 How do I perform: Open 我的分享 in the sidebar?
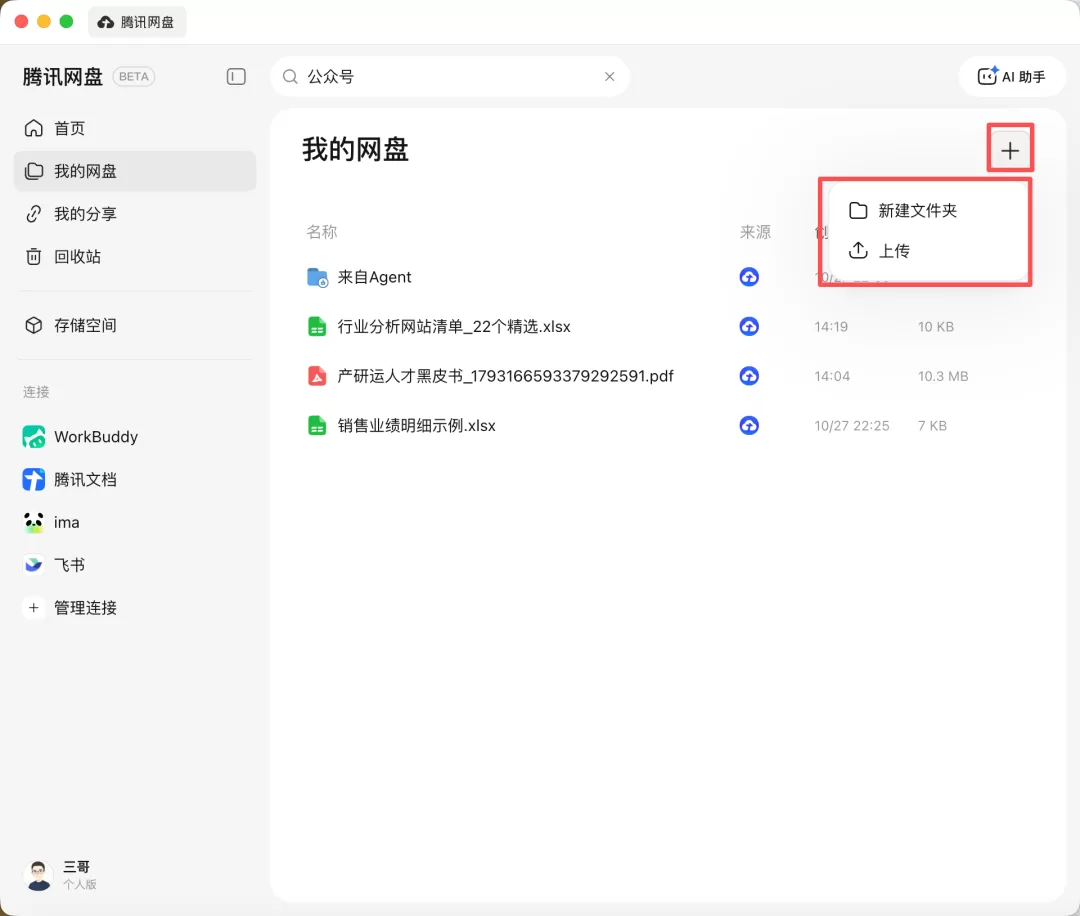point(135,214)
